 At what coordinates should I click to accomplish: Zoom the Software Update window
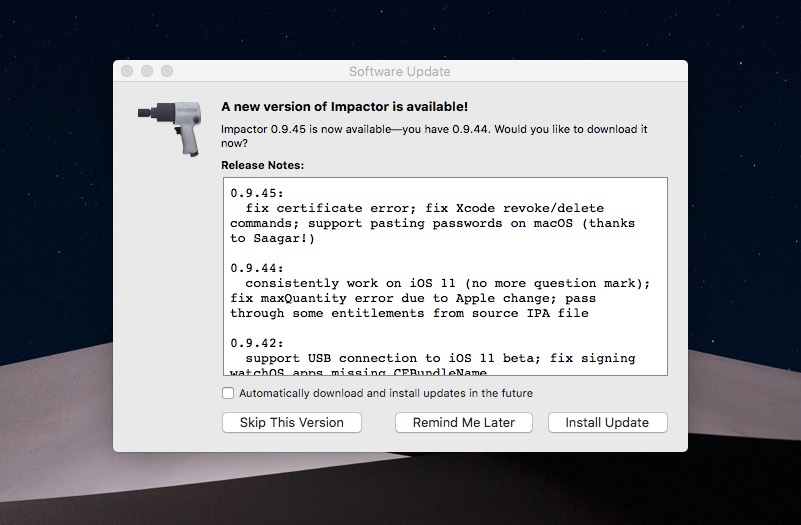pos(167,71)
